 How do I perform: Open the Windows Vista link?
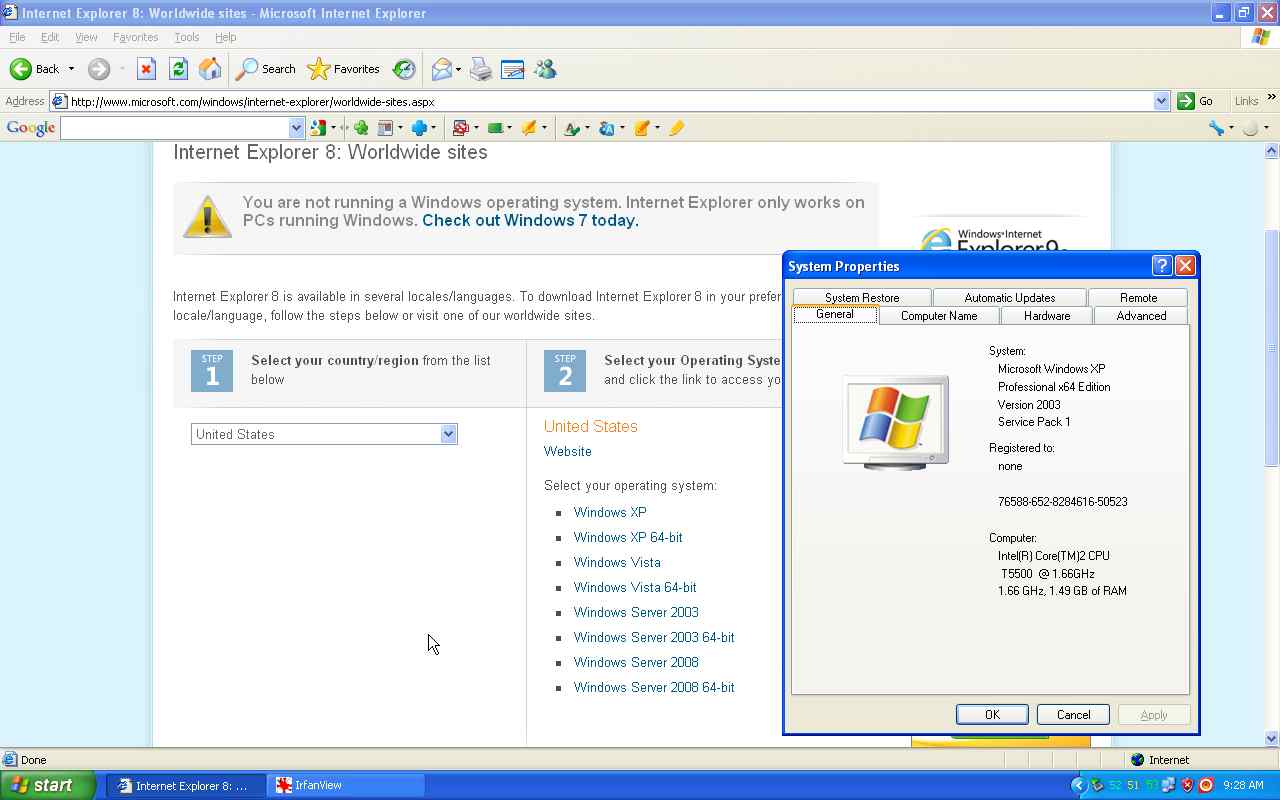coord(617,562)
